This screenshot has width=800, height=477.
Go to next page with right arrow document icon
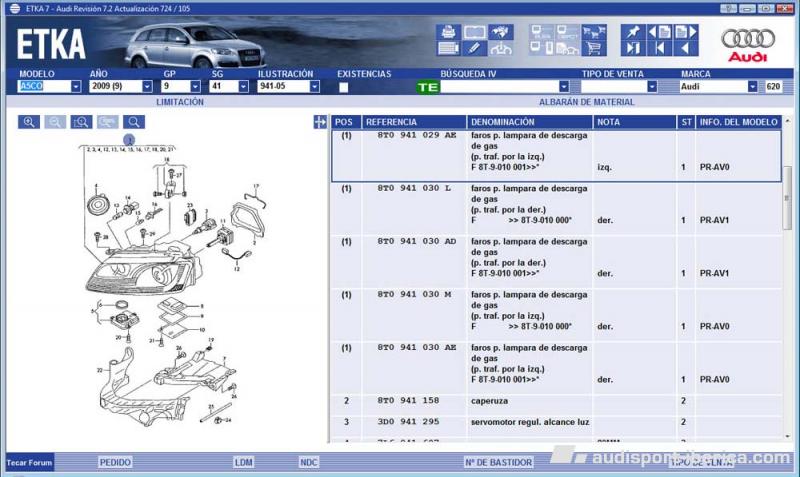[x=686, y=32]
